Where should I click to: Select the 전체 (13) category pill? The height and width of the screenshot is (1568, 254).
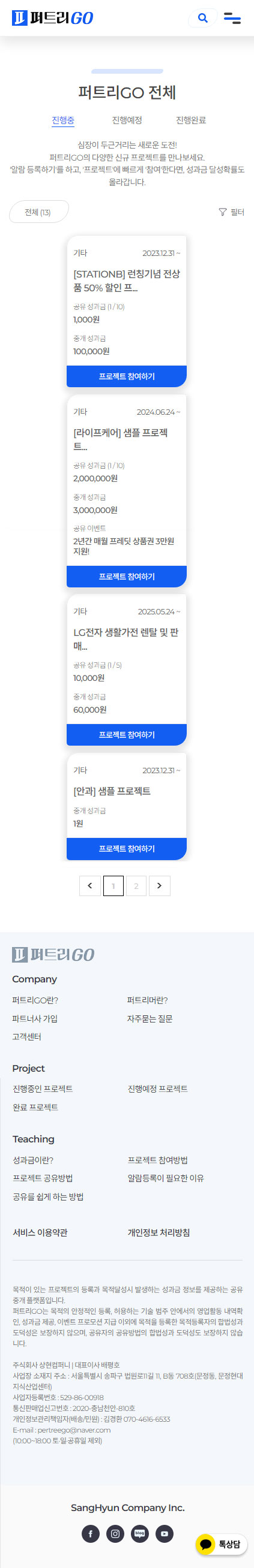pyautogui.click(x=38, y=212)
